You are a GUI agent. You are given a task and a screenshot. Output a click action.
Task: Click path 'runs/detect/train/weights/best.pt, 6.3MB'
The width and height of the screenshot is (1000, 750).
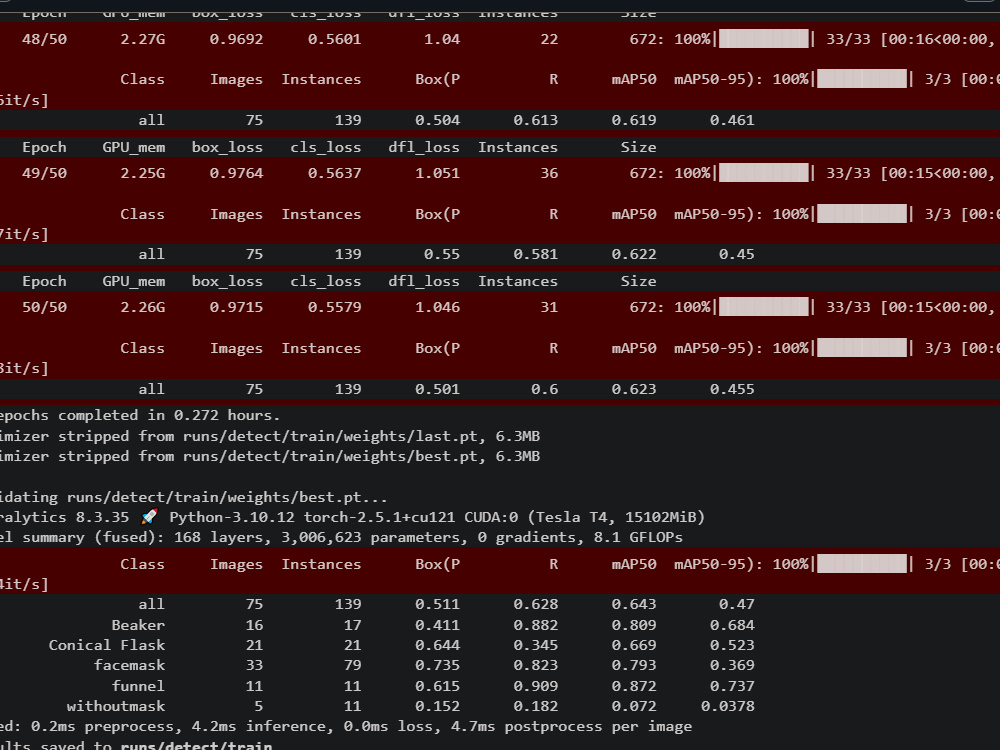[x=362, y=456]
